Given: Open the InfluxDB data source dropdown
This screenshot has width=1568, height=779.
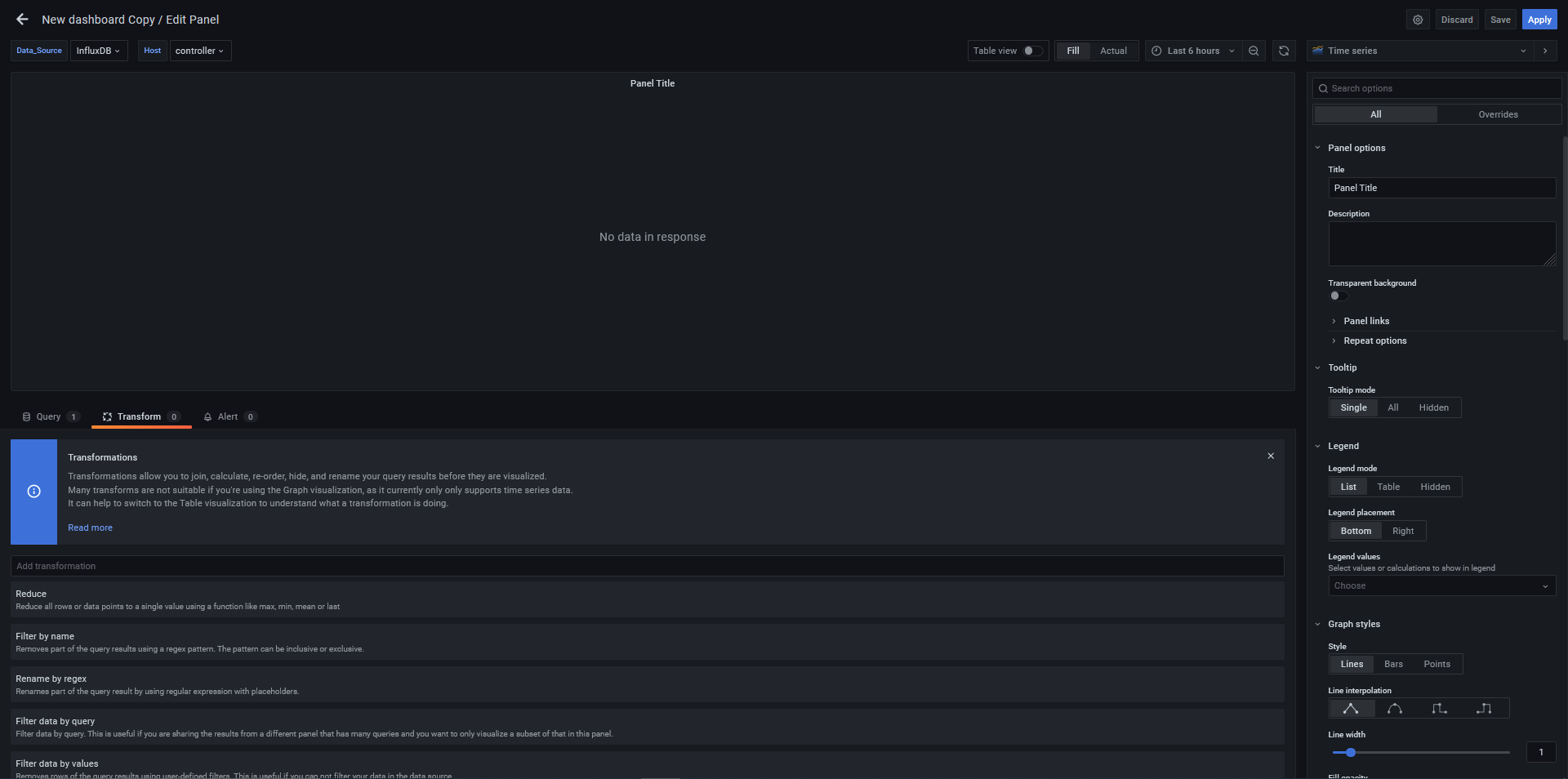Looking at the screenshot, I should (x=98, y=51).
